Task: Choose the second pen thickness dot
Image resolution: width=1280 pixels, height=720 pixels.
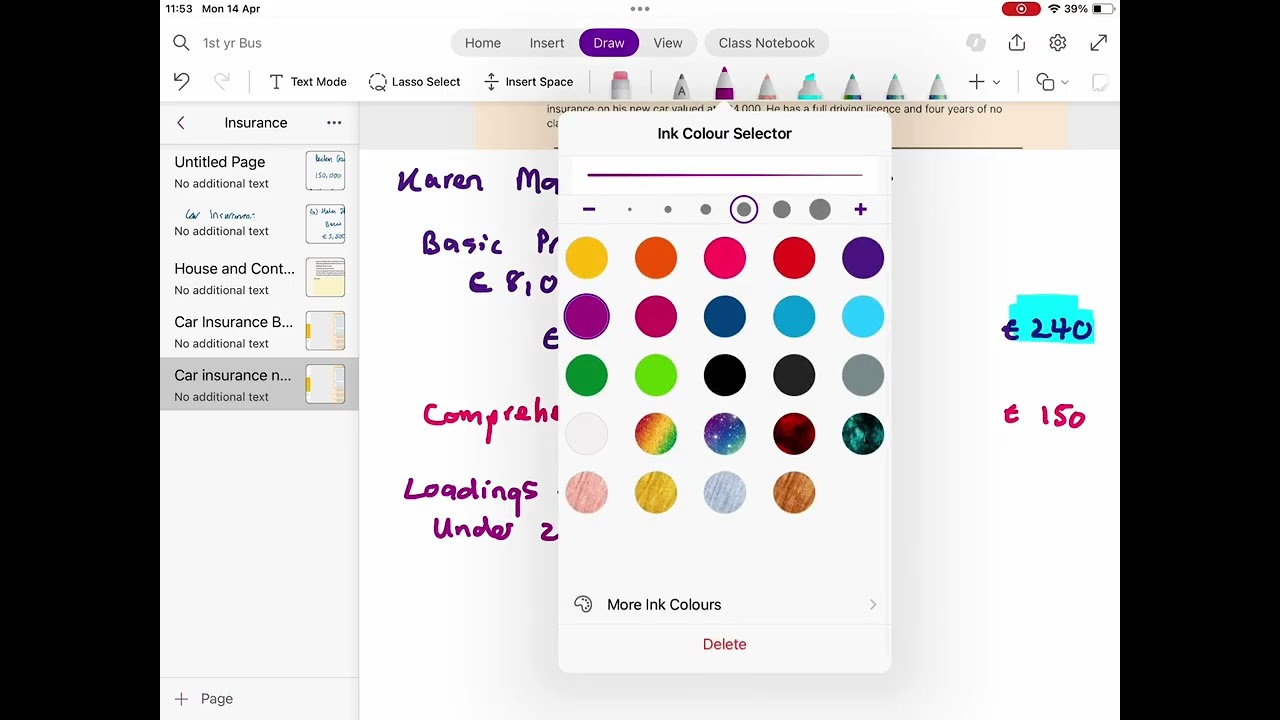Action: point(668,209)
